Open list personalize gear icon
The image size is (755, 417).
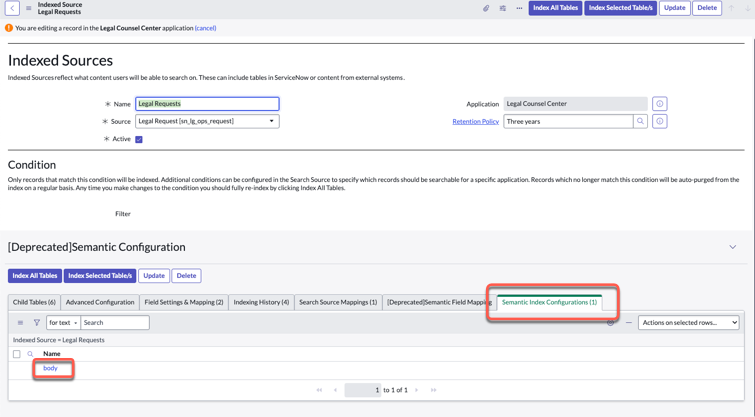tap(611, 323)
